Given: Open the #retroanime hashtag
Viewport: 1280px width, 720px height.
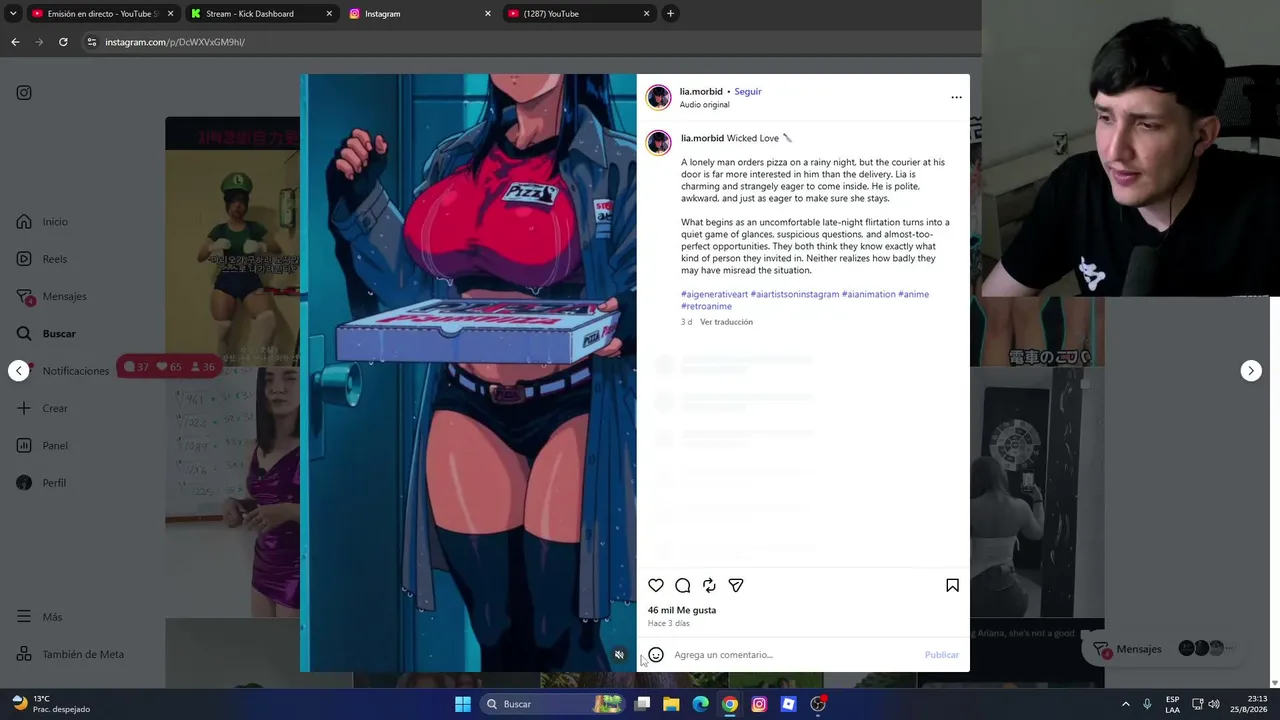Looking at the screenshot, I should (x=706, y=307).
